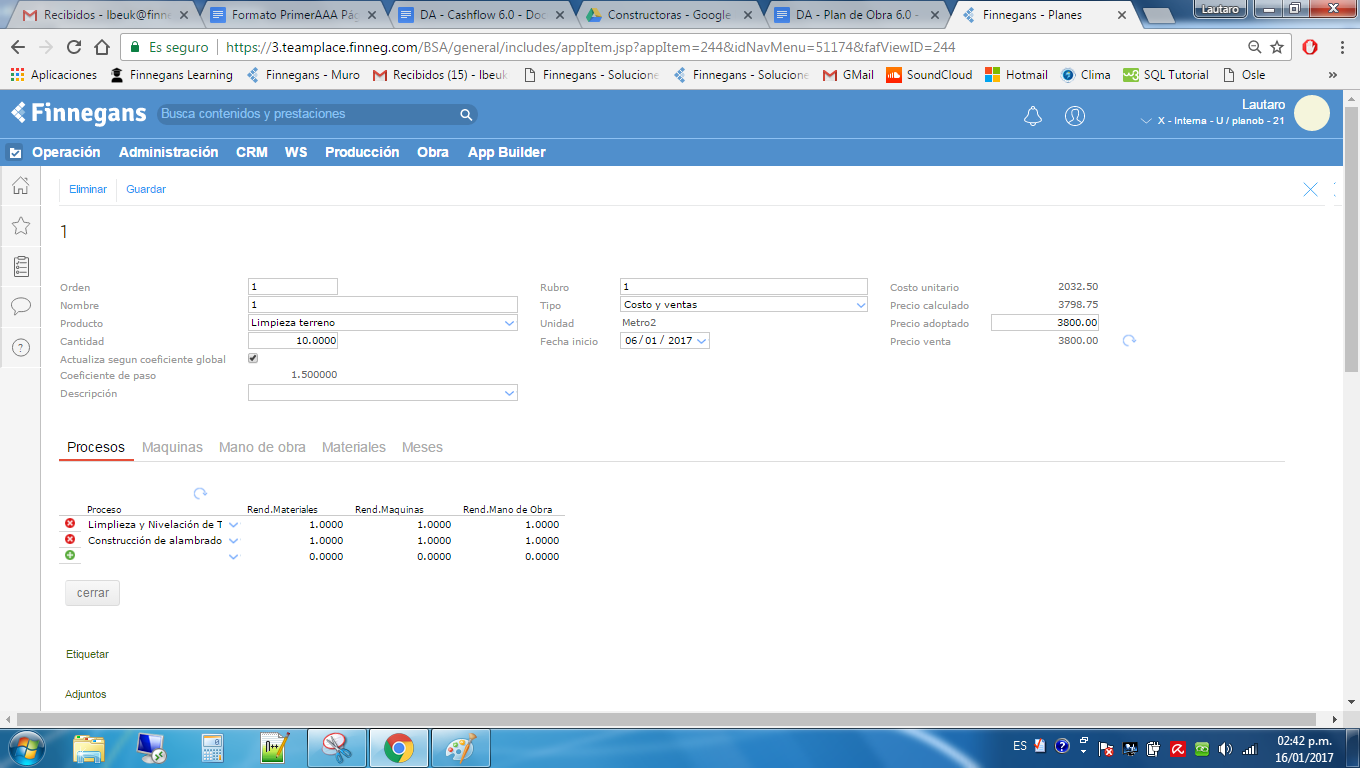Switch to the Materiales tab
The image size is (1360, 768).
pyautogui.click(x=353, y=447)
